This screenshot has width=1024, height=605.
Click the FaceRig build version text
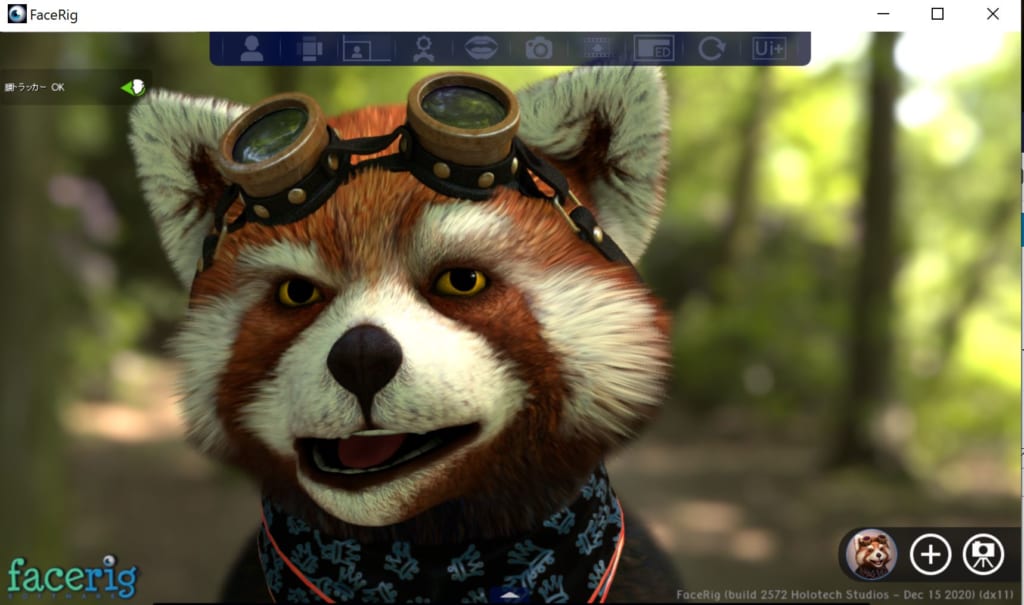pos(845,595)
